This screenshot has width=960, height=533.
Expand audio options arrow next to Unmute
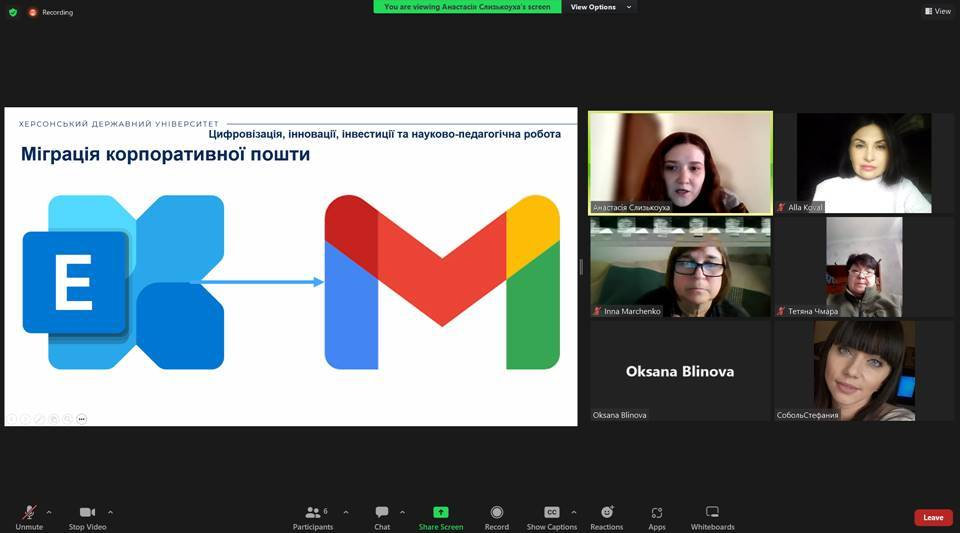49,512
